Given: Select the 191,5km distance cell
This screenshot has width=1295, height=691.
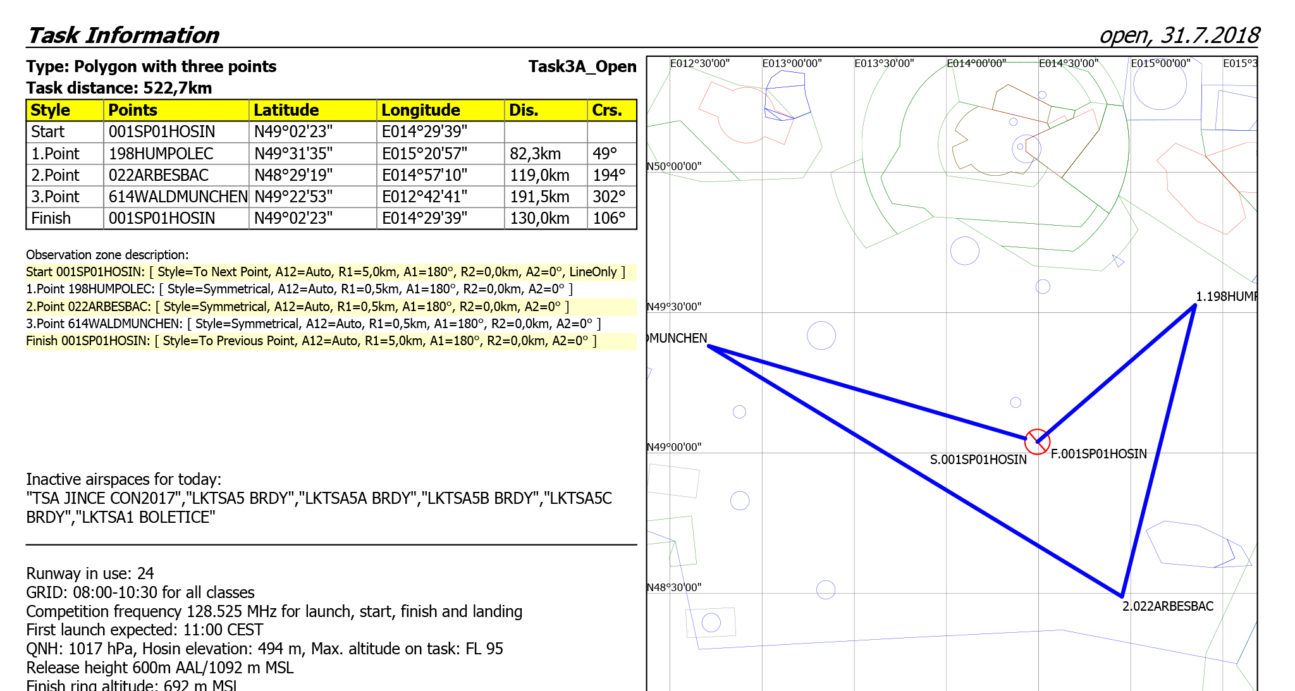Looking at the screenshot, I should click(x=539, y=197).
